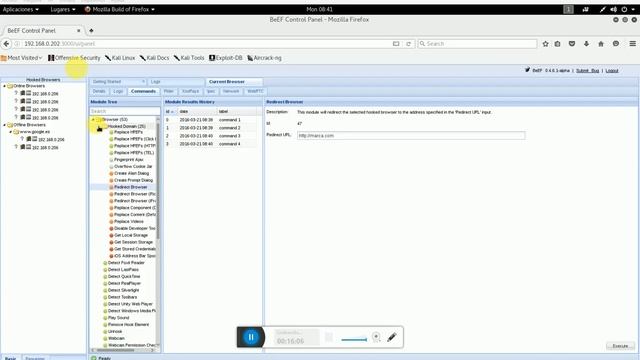Open the Hooked Domain (25) folder

coord(126,126)
